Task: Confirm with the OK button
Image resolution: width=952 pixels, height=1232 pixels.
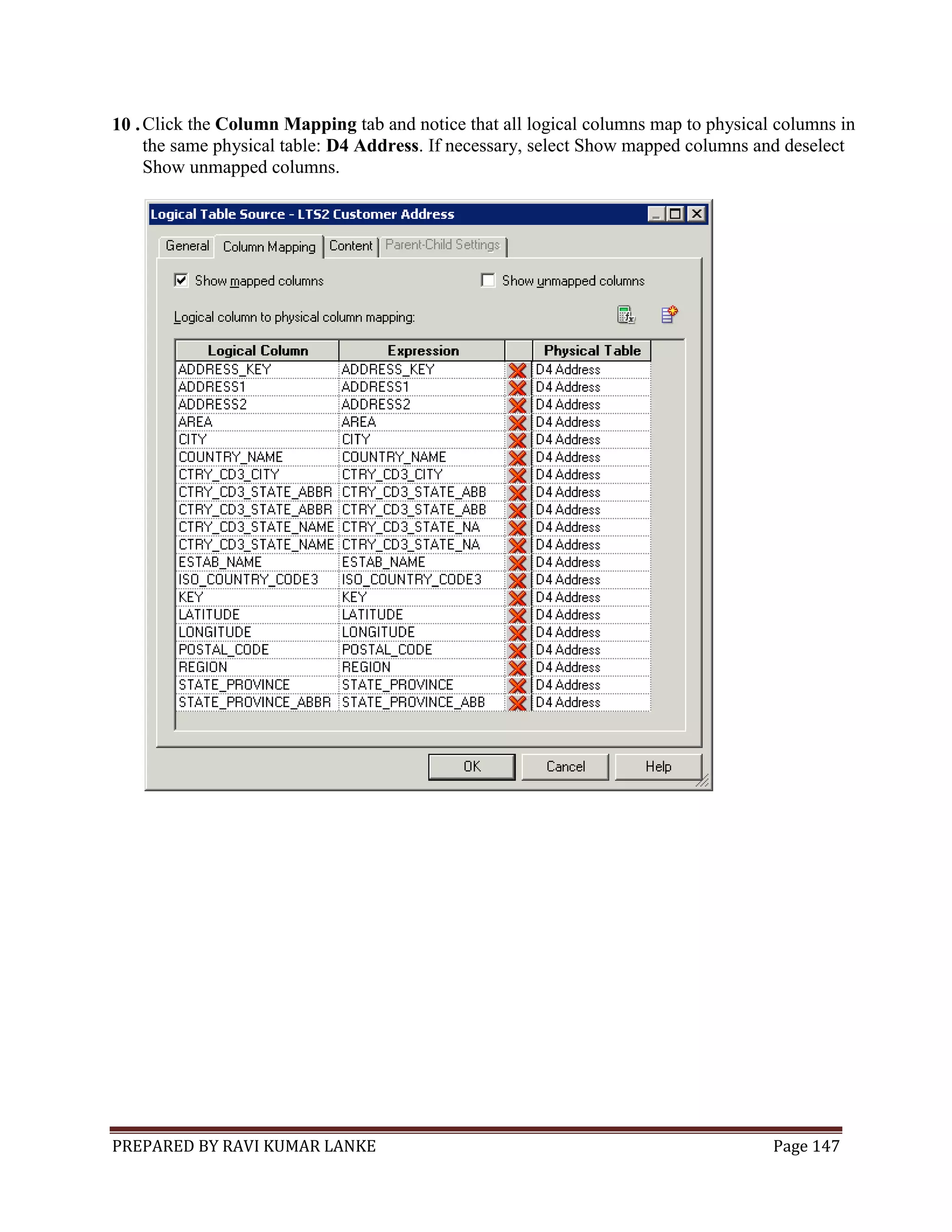Action: pyautogui.click(x=472, y=767)
